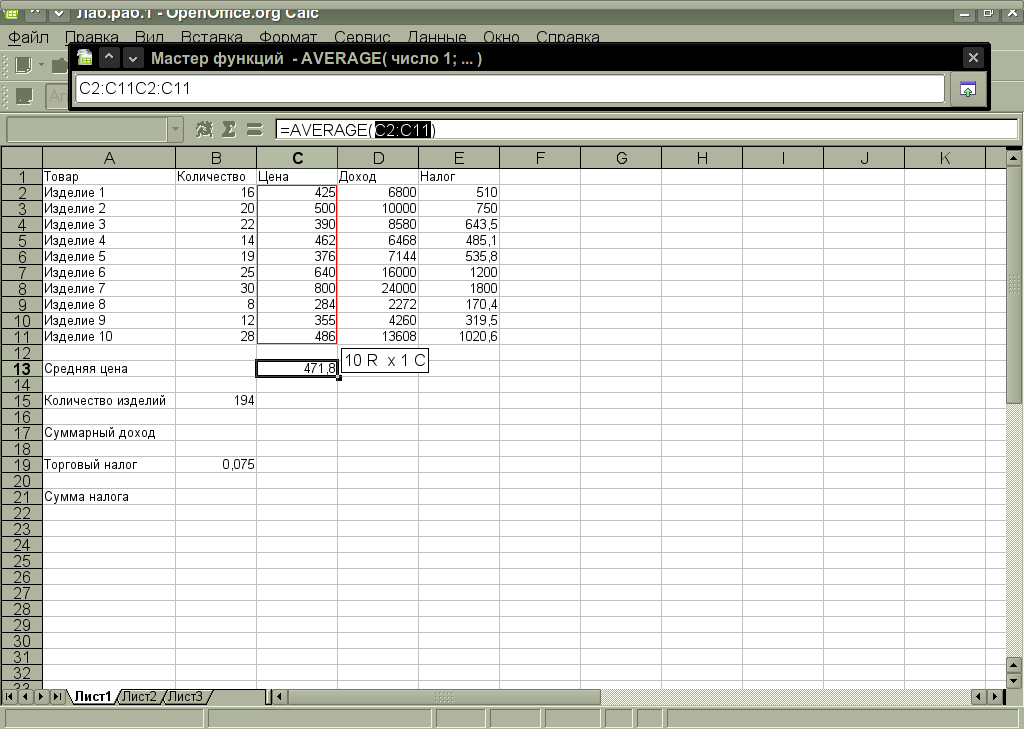Select the column F header
The height and width of the screenshot is (729, 1024).
click(539, 158)
